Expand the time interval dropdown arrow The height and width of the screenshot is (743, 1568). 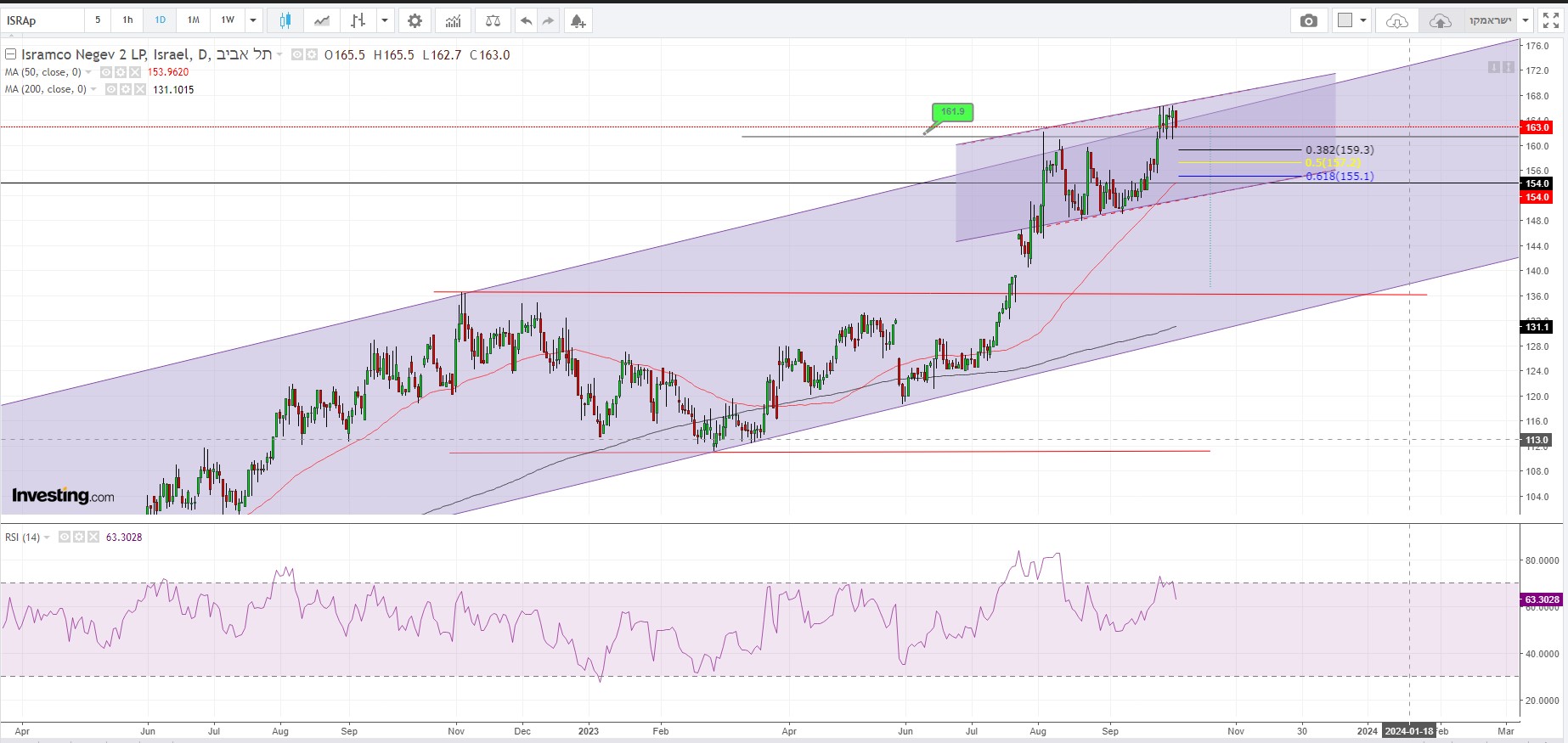tap(253, 20)
